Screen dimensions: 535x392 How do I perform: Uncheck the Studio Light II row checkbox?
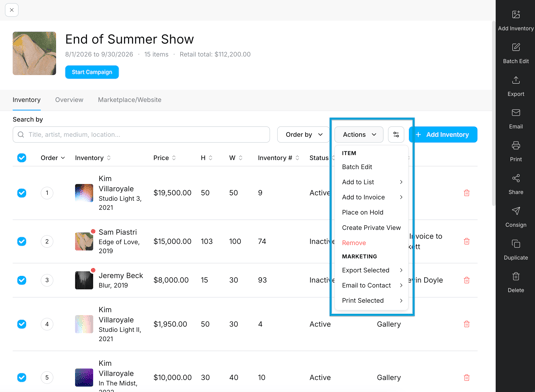coord(21,324)
